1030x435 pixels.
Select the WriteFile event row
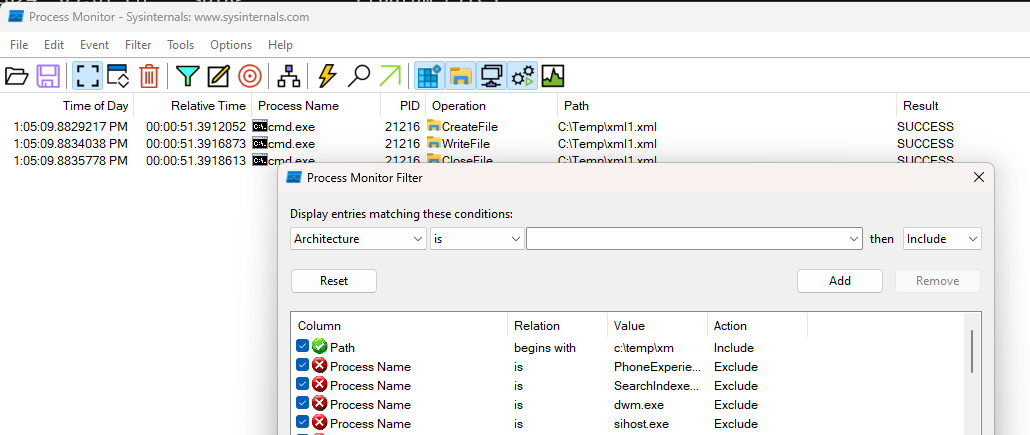(515, 144)
